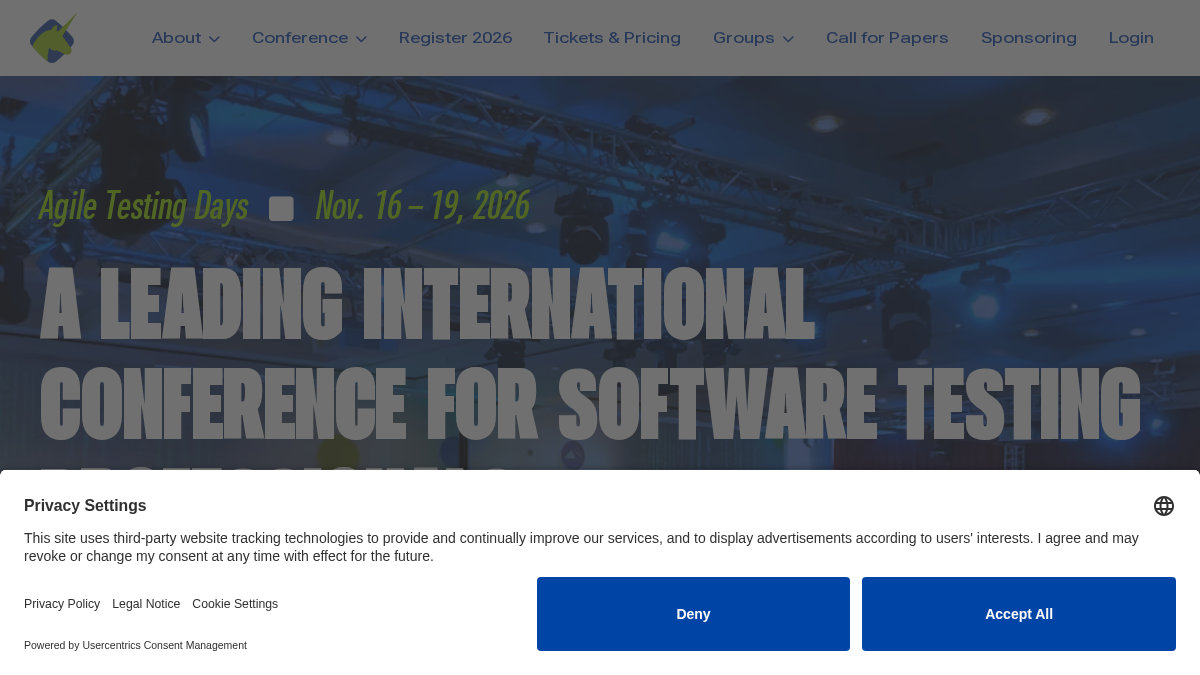Go to Register 2026 page
Image resolution: width=1200 pixels, height=675 pixels.
[x=455, y=38]
